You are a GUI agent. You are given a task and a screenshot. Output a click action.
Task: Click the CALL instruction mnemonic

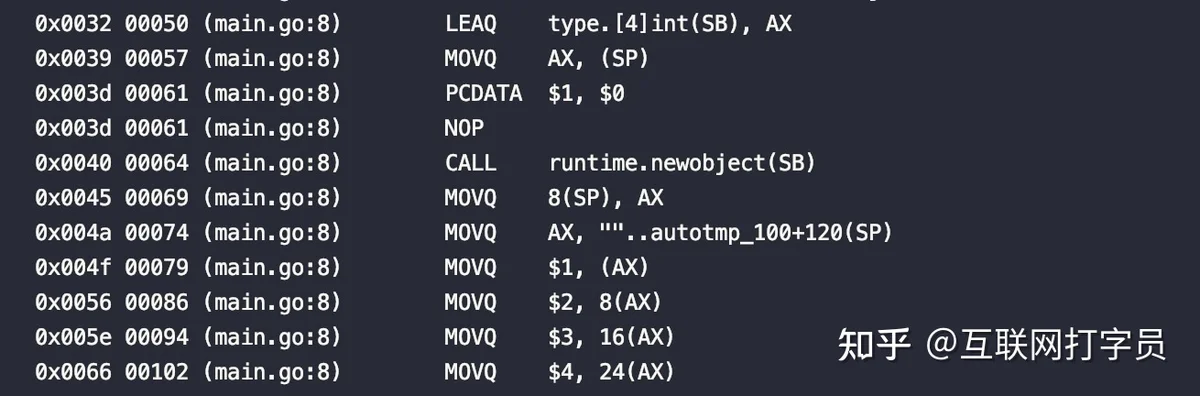470,163
